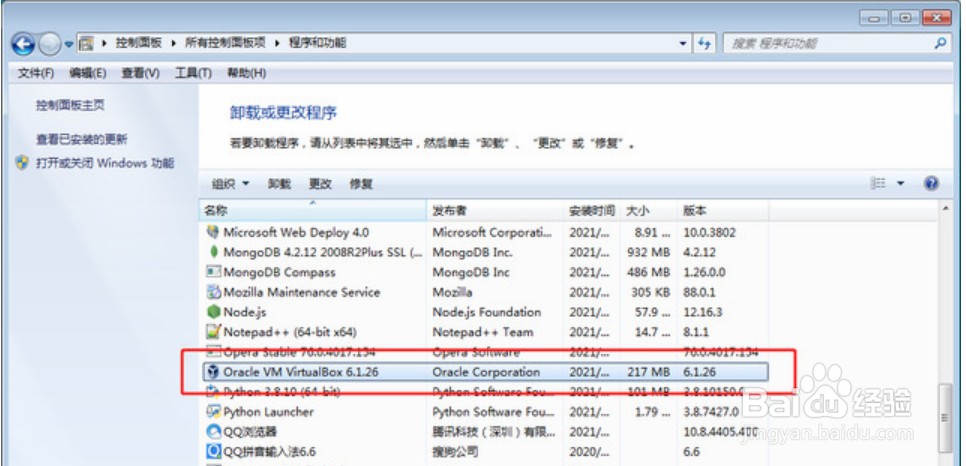The image size is (966, 466).
Task: Select the QQ浏览器 icon
Action: [213, 431]
